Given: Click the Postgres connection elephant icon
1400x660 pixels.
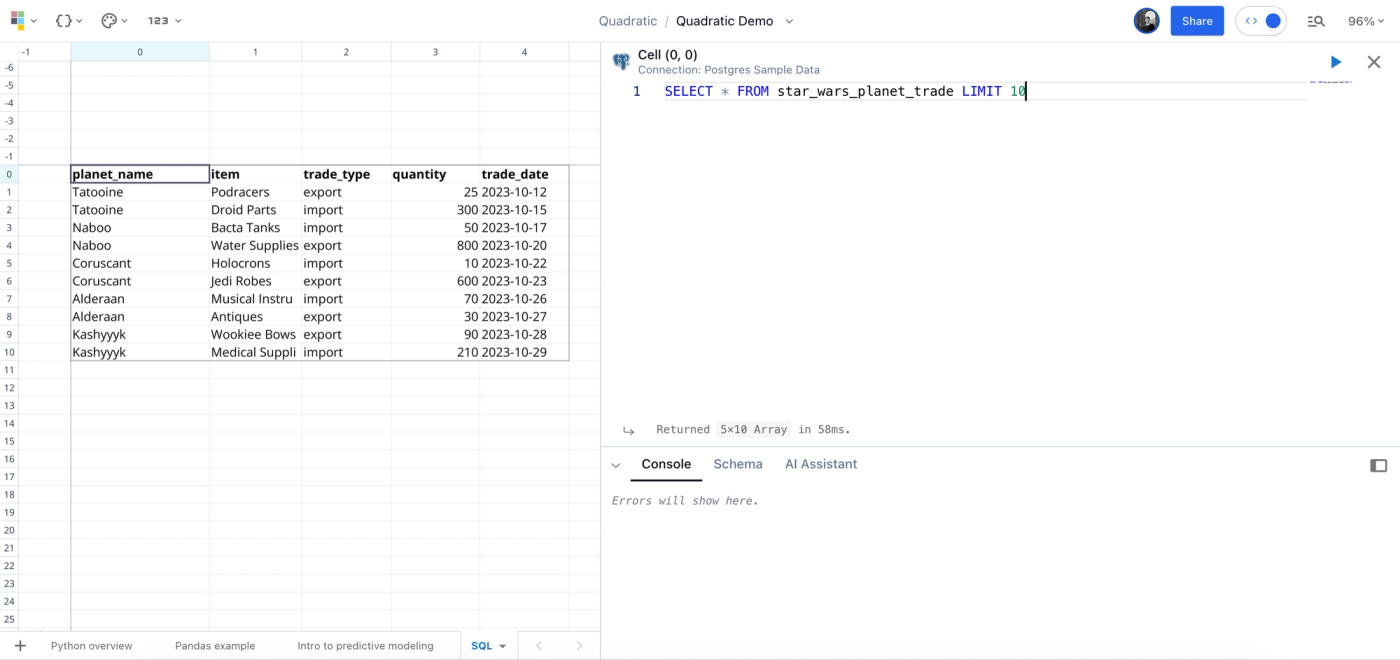Looking at the screenshot, I should click(x=621, y=62).
